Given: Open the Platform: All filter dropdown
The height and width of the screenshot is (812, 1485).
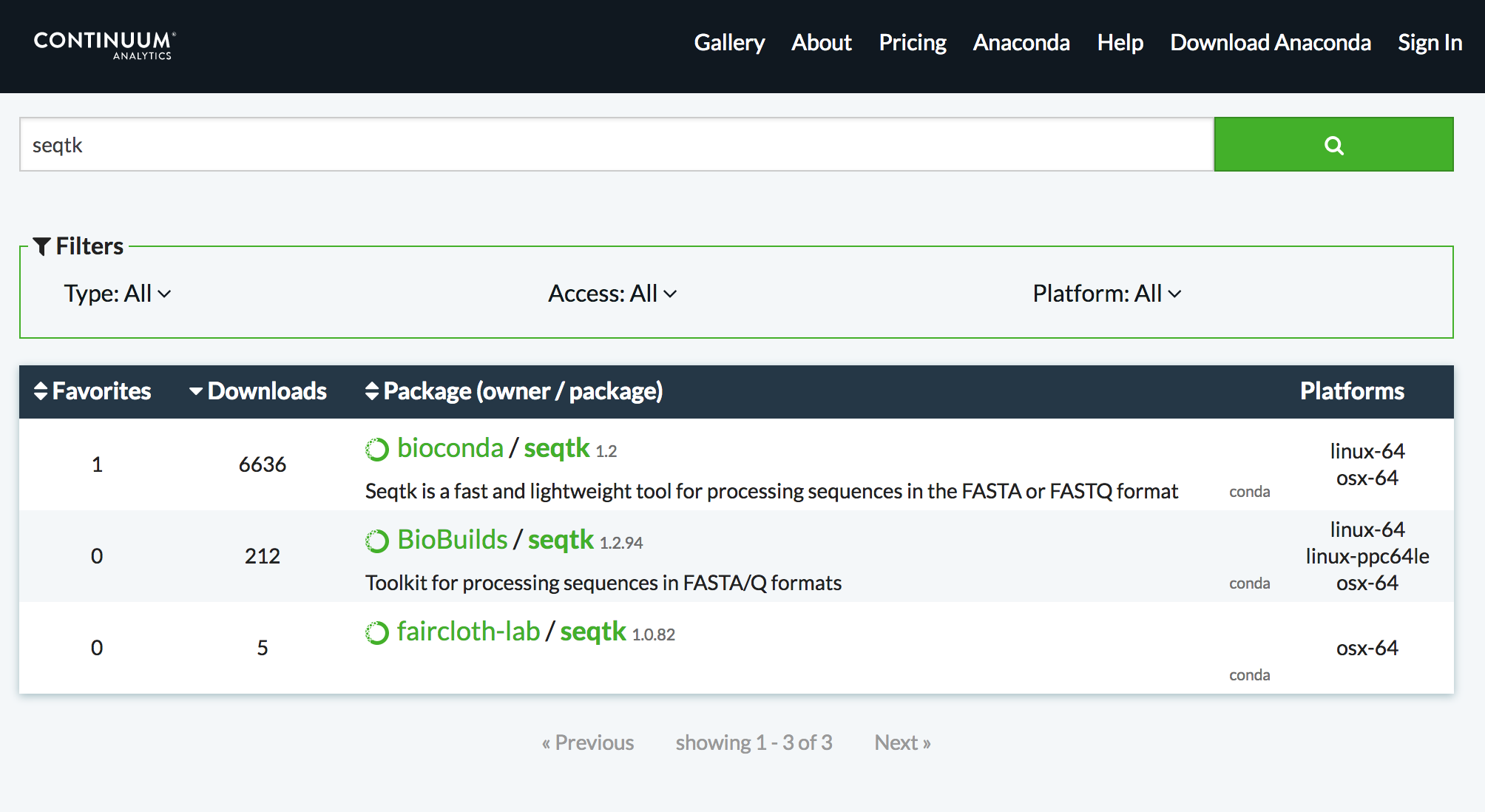Looking at the screenshot, I should [x=1107, y=294].
